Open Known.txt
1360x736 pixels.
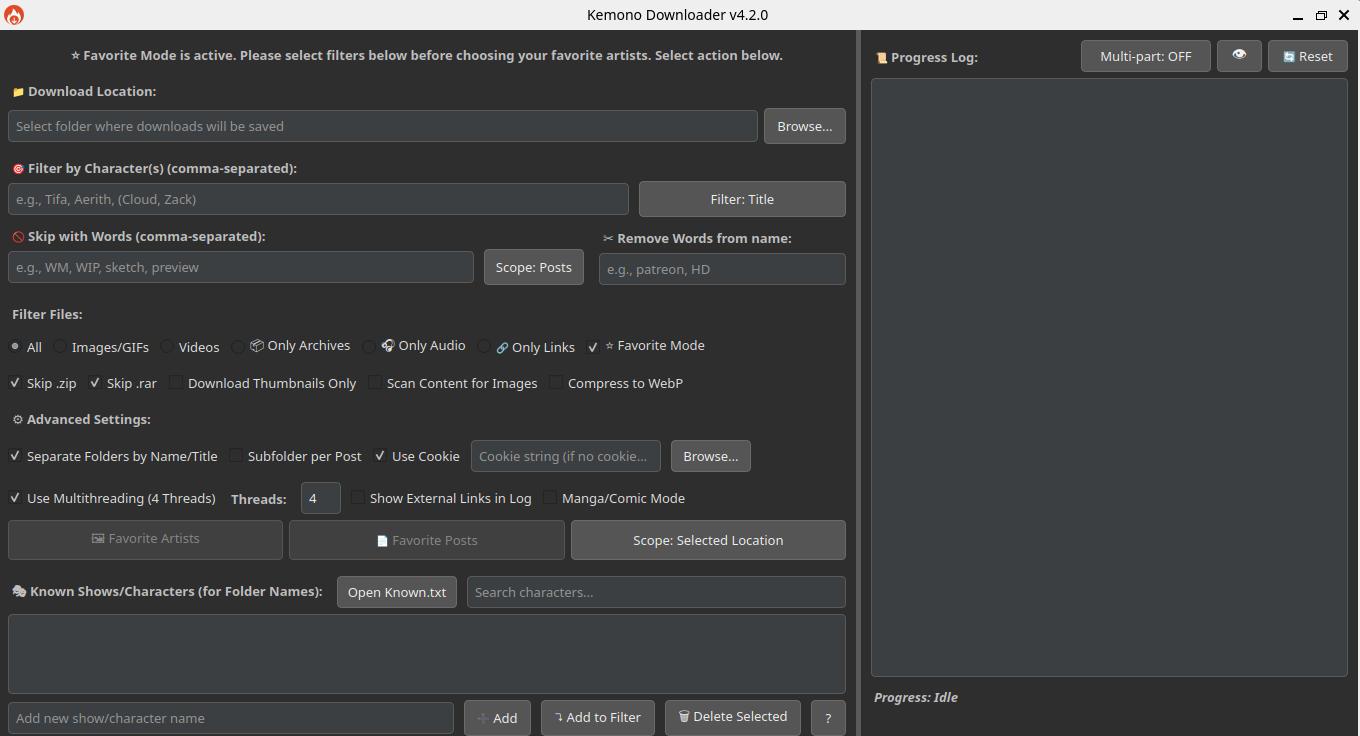397,591
